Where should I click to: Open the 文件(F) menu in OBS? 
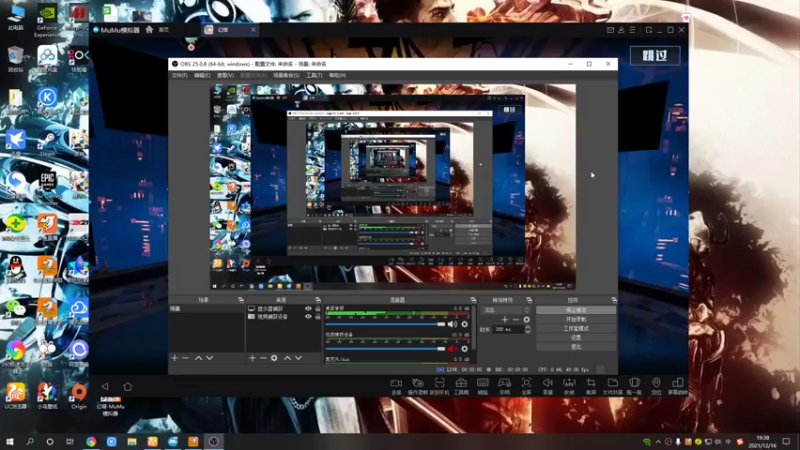[179, 76]
